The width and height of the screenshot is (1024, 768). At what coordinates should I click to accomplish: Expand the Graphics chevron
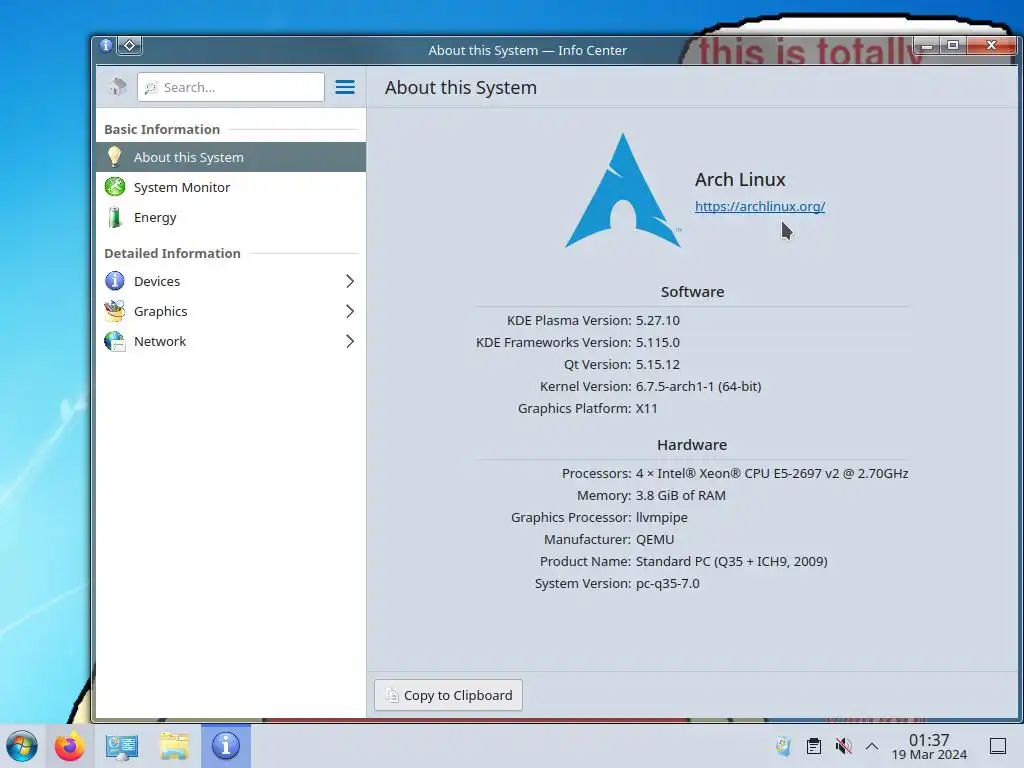(x=349, y=312)
